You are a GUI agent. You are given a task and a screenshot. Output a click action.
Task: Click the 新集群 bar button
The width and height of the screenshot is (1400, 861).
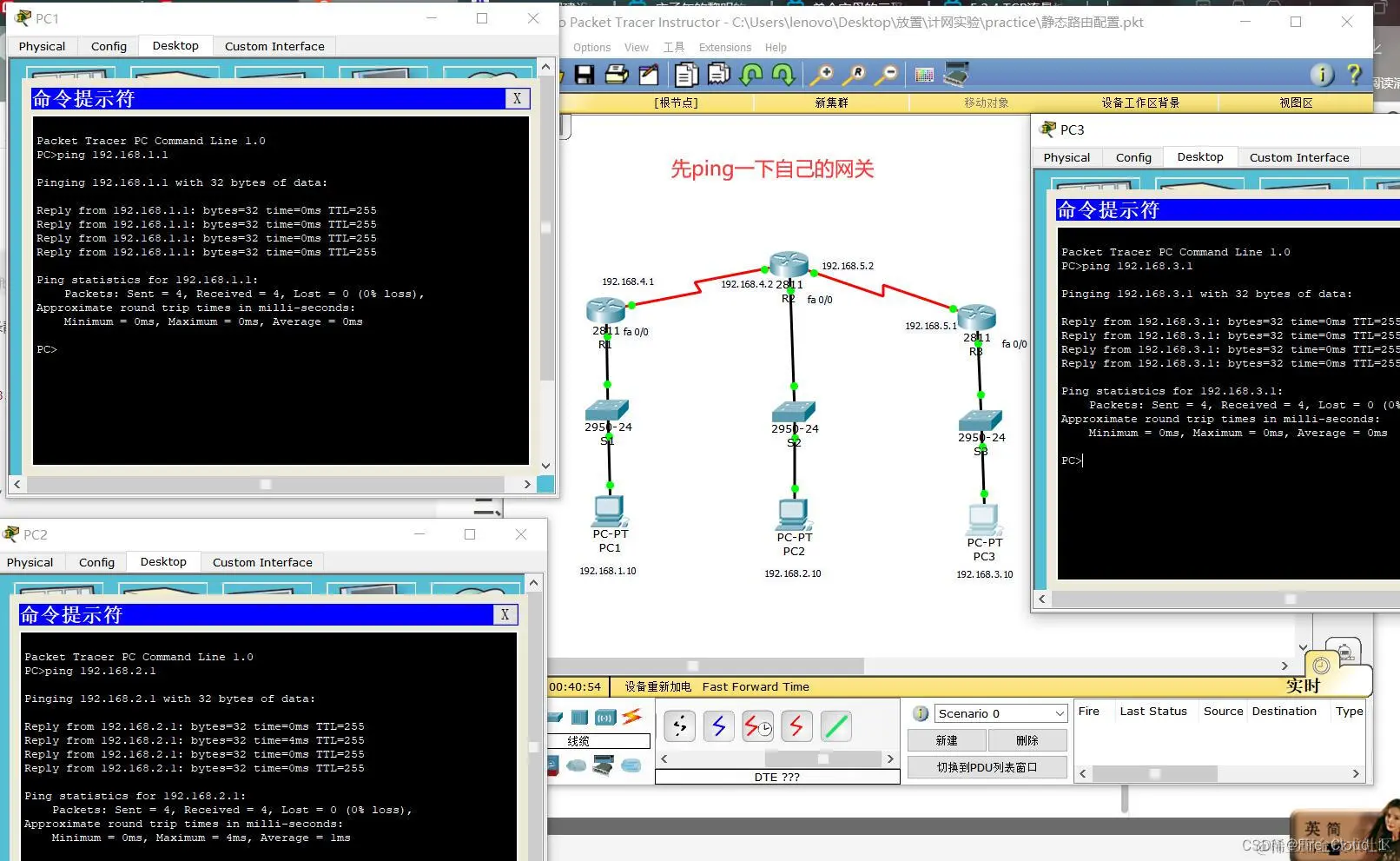point(831,103)
